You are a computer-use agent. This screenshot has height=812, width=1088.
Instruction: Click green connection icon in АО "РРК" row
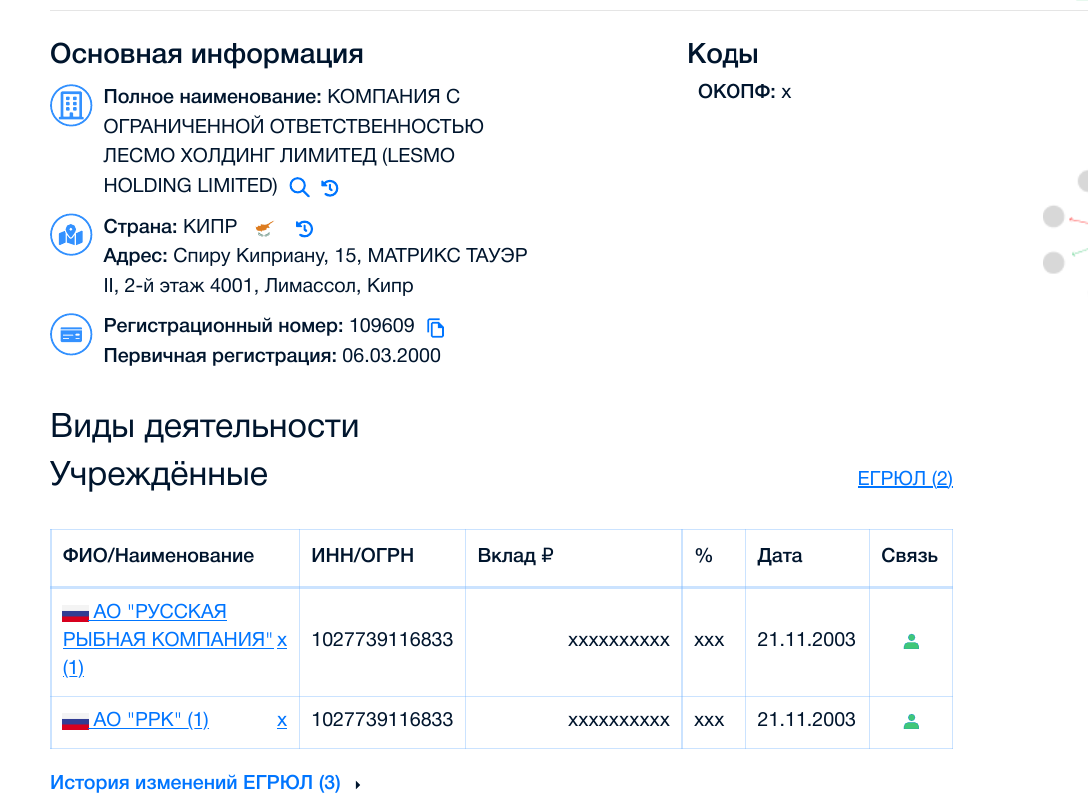[910, 720]
